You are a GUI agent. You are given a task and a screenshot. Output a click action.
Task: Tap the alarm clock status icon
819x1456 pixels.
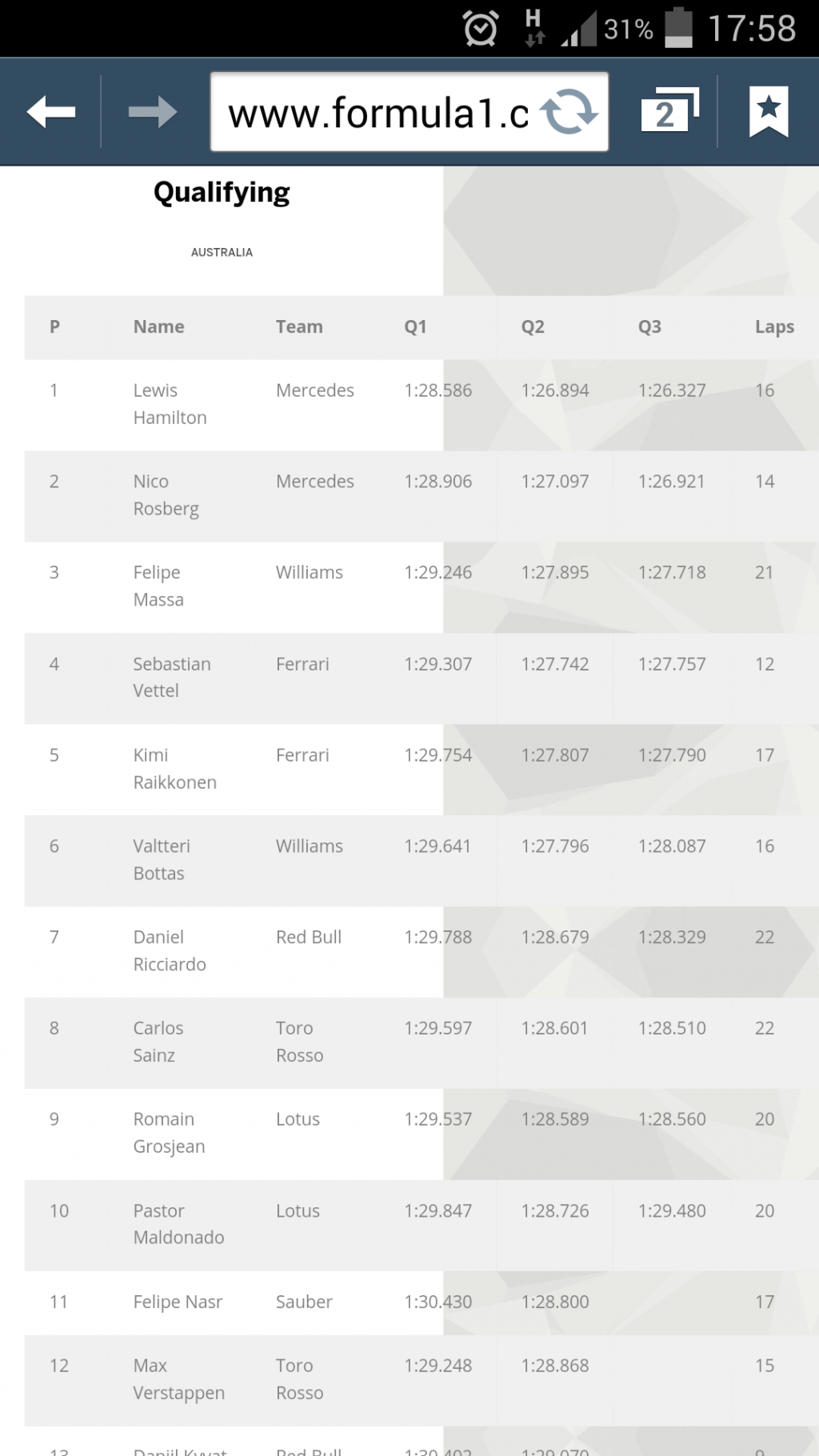click(x=481, y=29)
